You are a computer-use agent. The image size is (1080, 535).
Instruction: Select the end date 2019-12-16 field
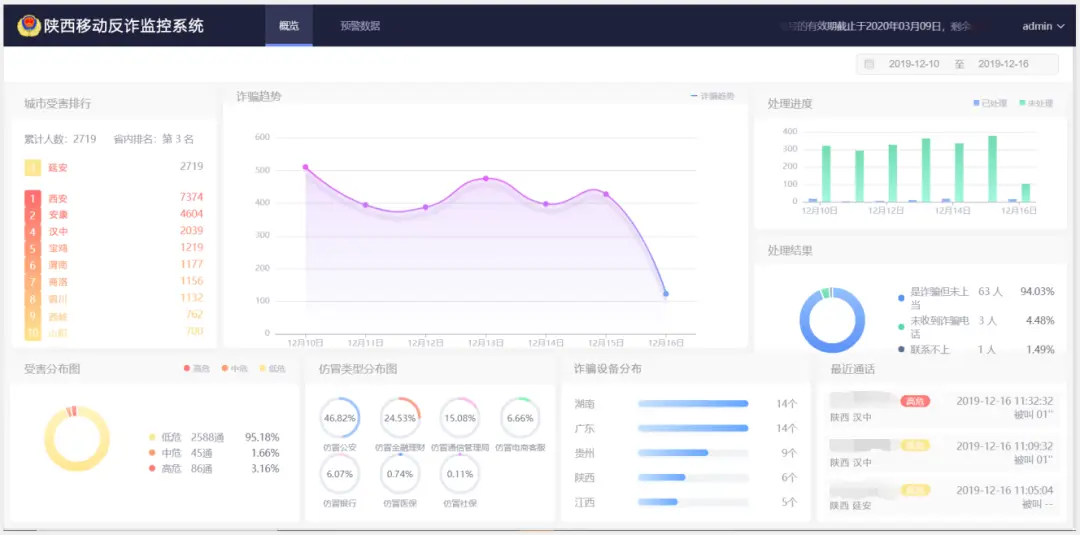coord(1004,64)
